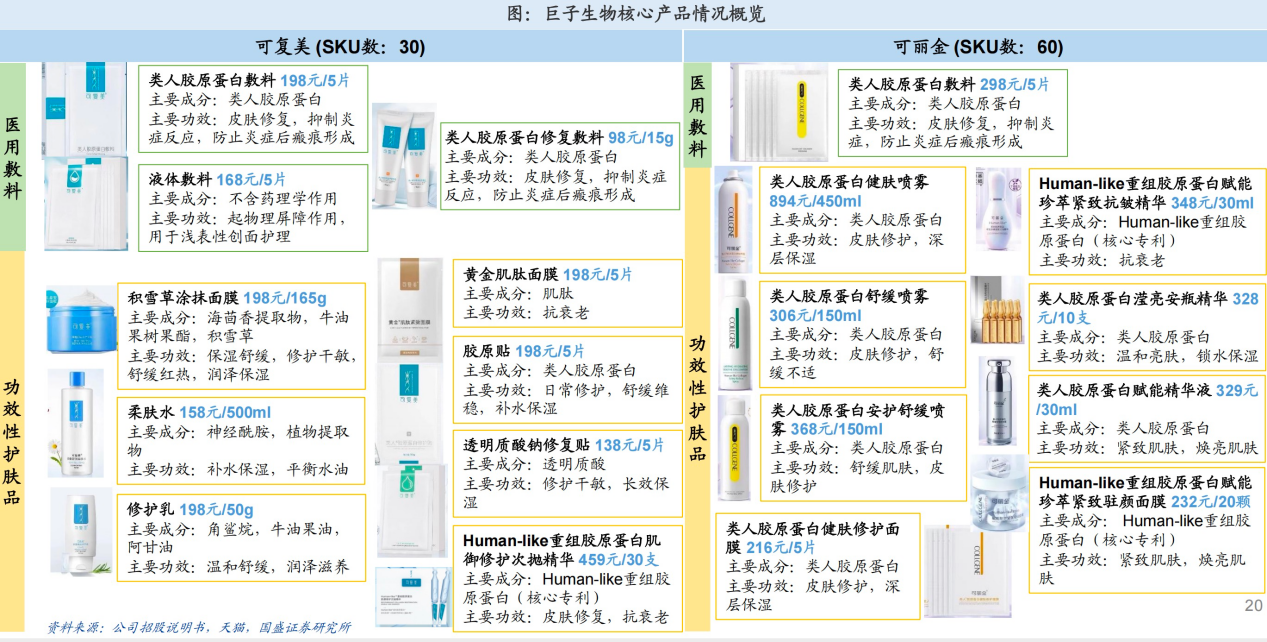This screenshot has height=642, width=1267.
Task: Click the line 主要成分：肌肽
Action: coord(517,294)
